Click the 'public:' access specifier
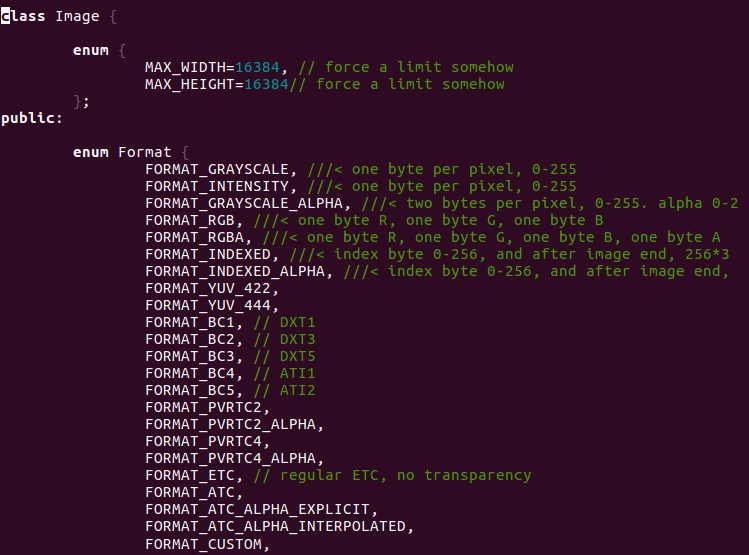 32,118
